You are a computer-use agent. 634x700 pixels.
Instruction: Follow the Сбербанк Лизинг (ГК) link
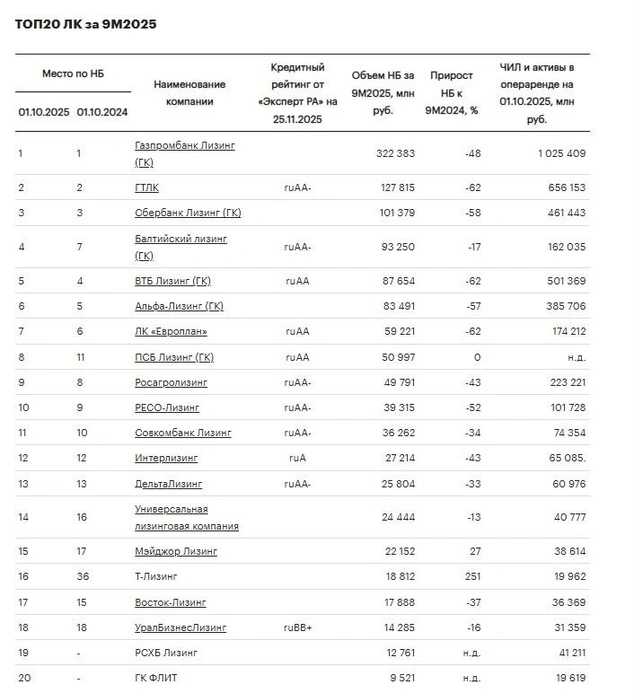pyautogui.click(x=188, y=212)
